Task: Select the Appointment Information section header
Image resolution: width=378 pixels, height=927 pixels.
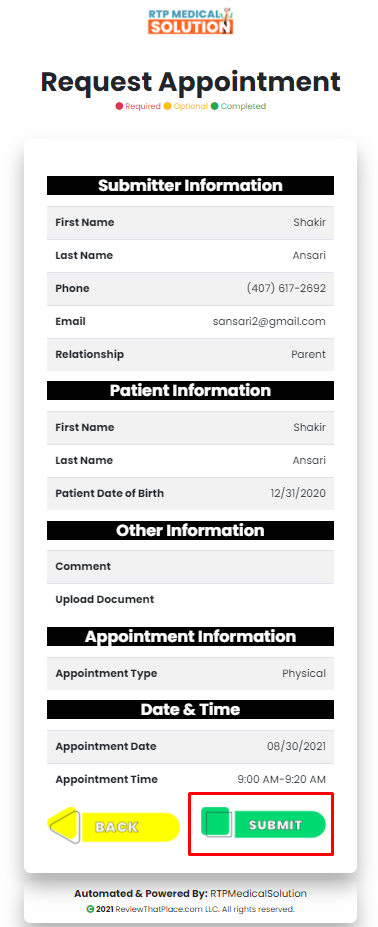Action: point(190,636)
